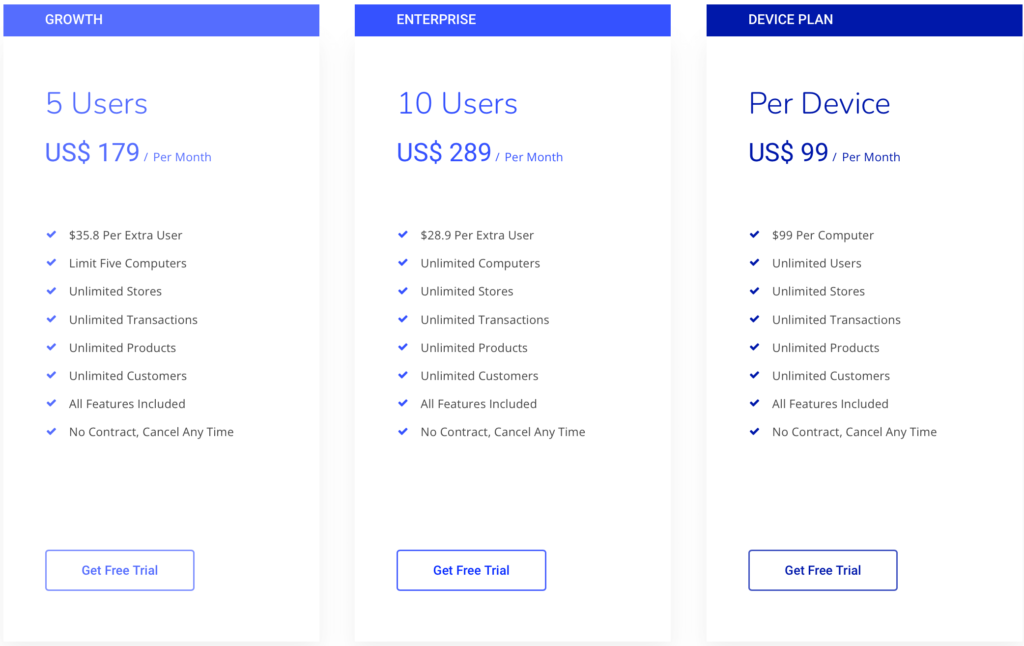
Task: Click Growth plan's No Contract checkmark
Action: pos(52,431)
